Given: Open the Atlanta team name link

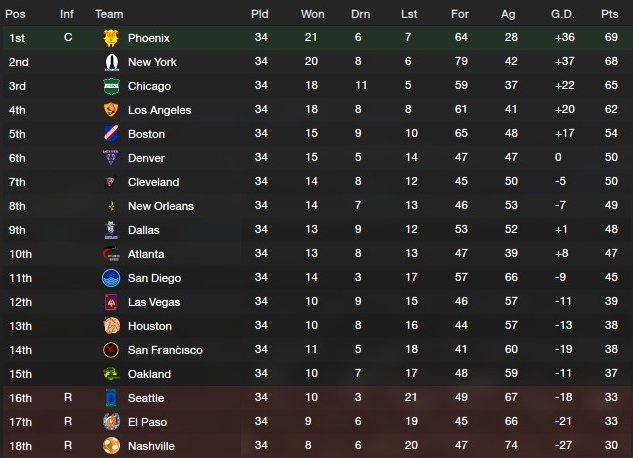Looking at the screenshot, I should (x=146, y=254).
